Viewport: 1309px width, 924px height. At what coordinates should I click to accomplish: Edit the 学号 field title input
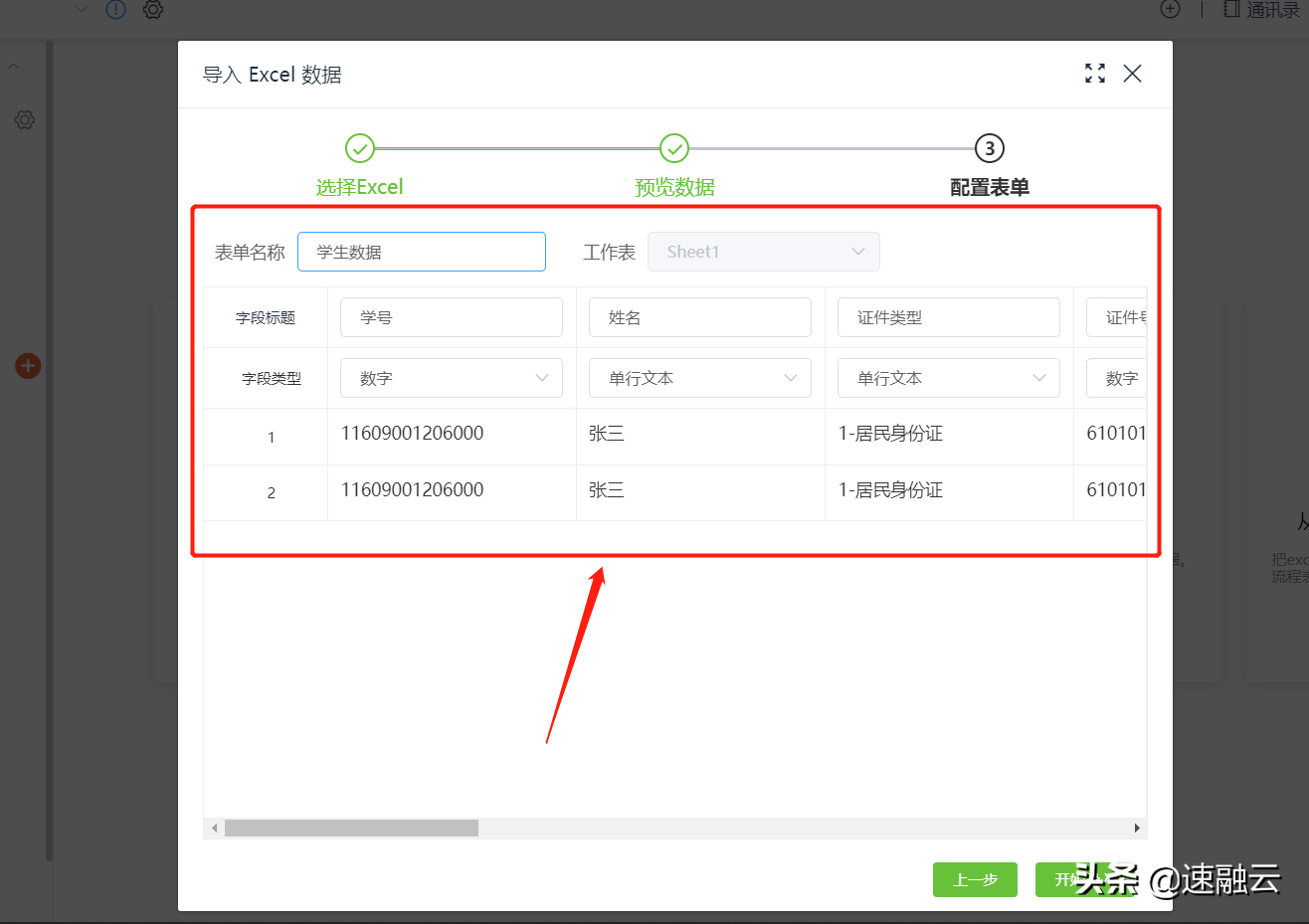tap(452, 317)
